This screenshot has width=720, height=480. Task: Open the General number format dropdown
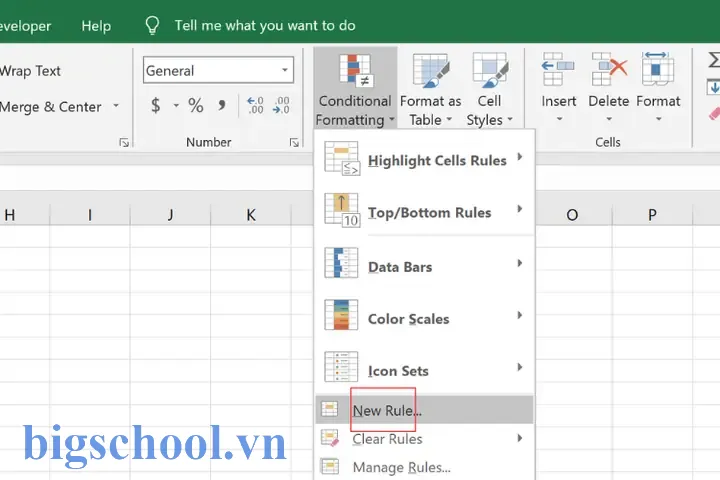pos(285,70)
